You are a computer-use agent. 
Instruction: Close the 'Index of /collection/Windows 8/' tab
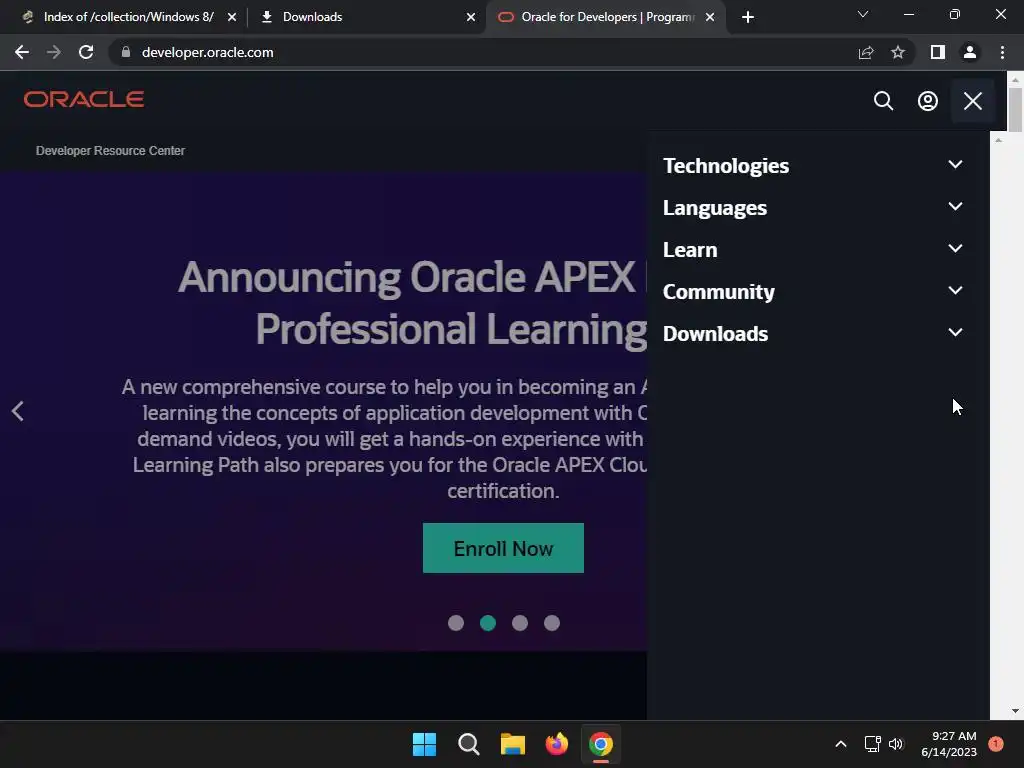232,17
